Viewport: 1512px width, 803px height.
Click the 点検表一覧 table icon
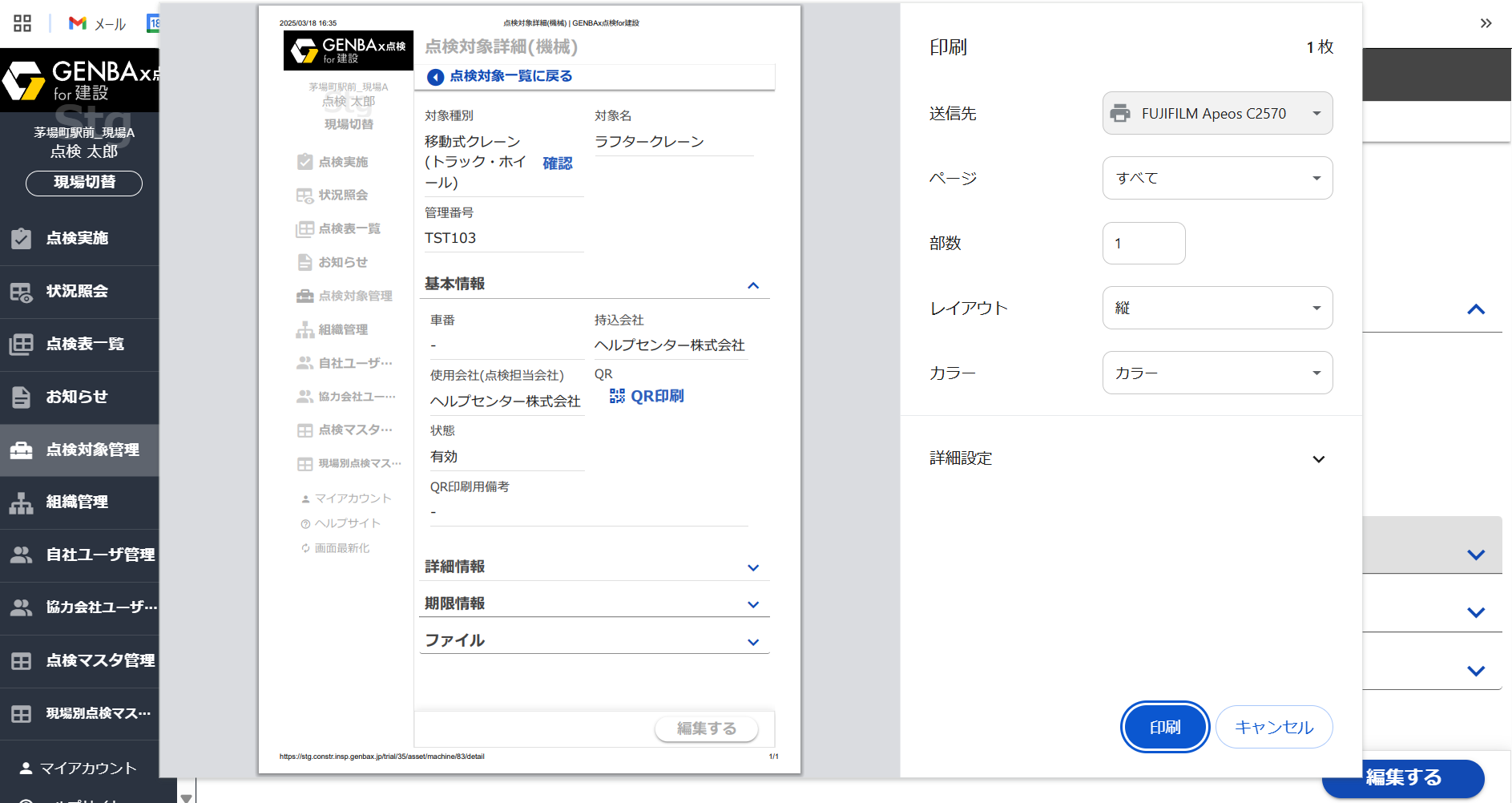click(22, 345)
